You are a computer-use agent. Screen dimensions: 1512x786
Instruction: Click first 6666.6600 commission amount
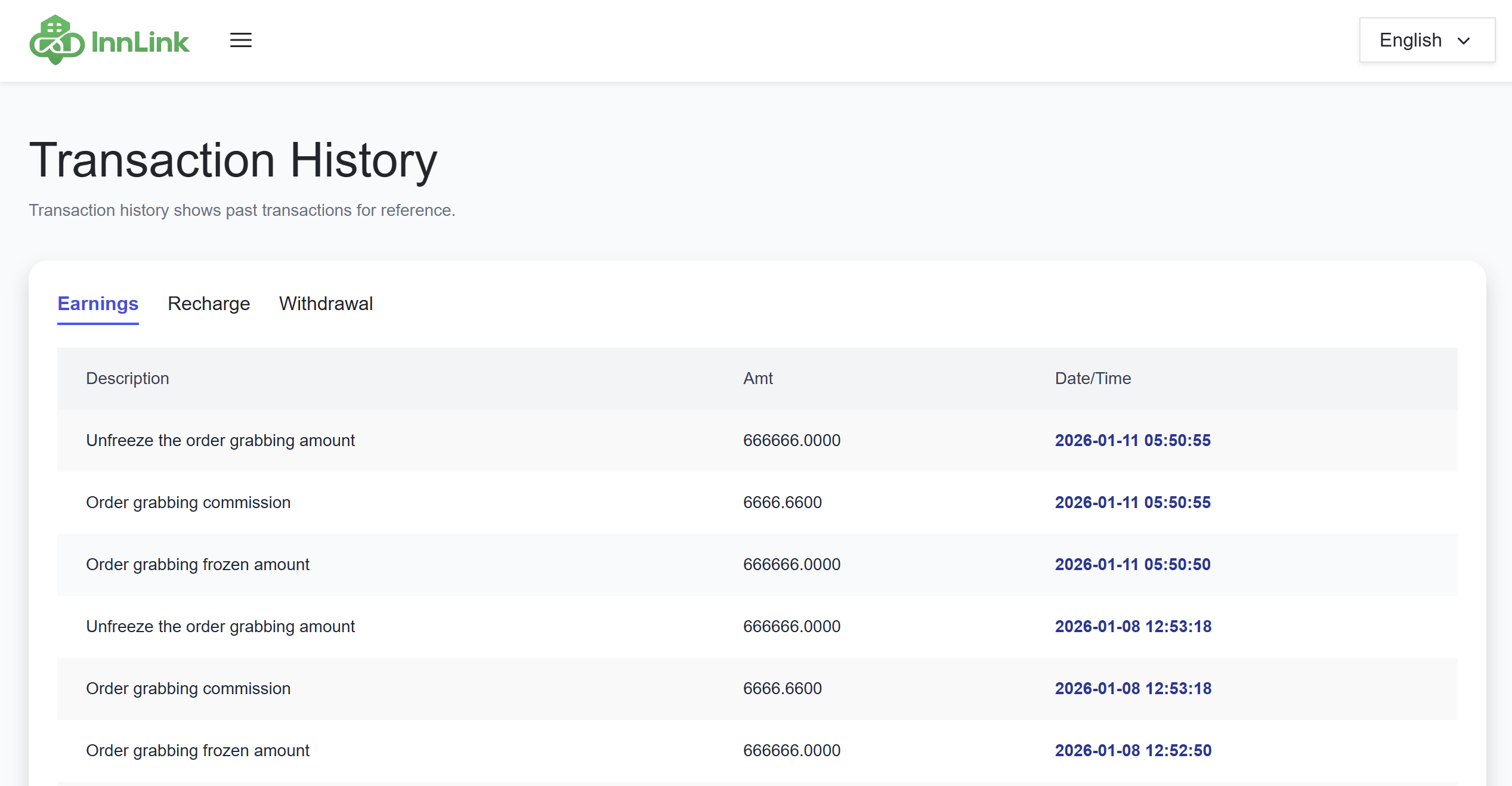pyautogui.click(x=782, y=502)
